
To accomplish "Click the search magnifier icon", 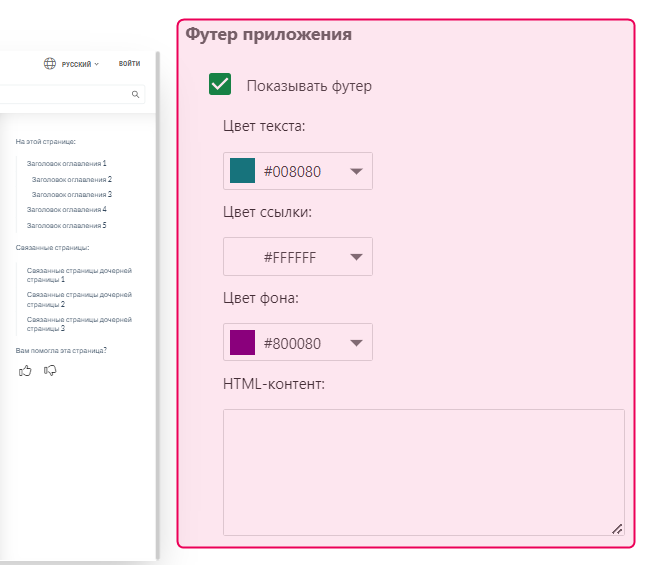I will 136,95.
